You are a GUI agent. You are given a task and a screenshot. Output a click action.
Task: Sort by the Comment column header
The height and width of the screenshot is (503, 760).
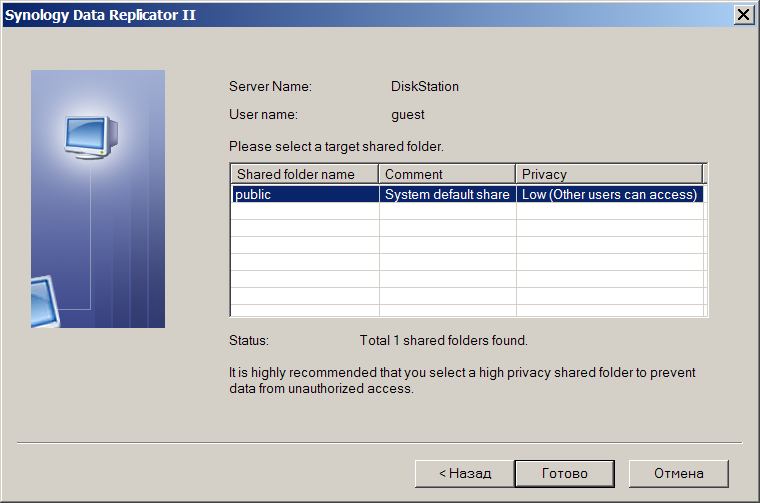447,174
